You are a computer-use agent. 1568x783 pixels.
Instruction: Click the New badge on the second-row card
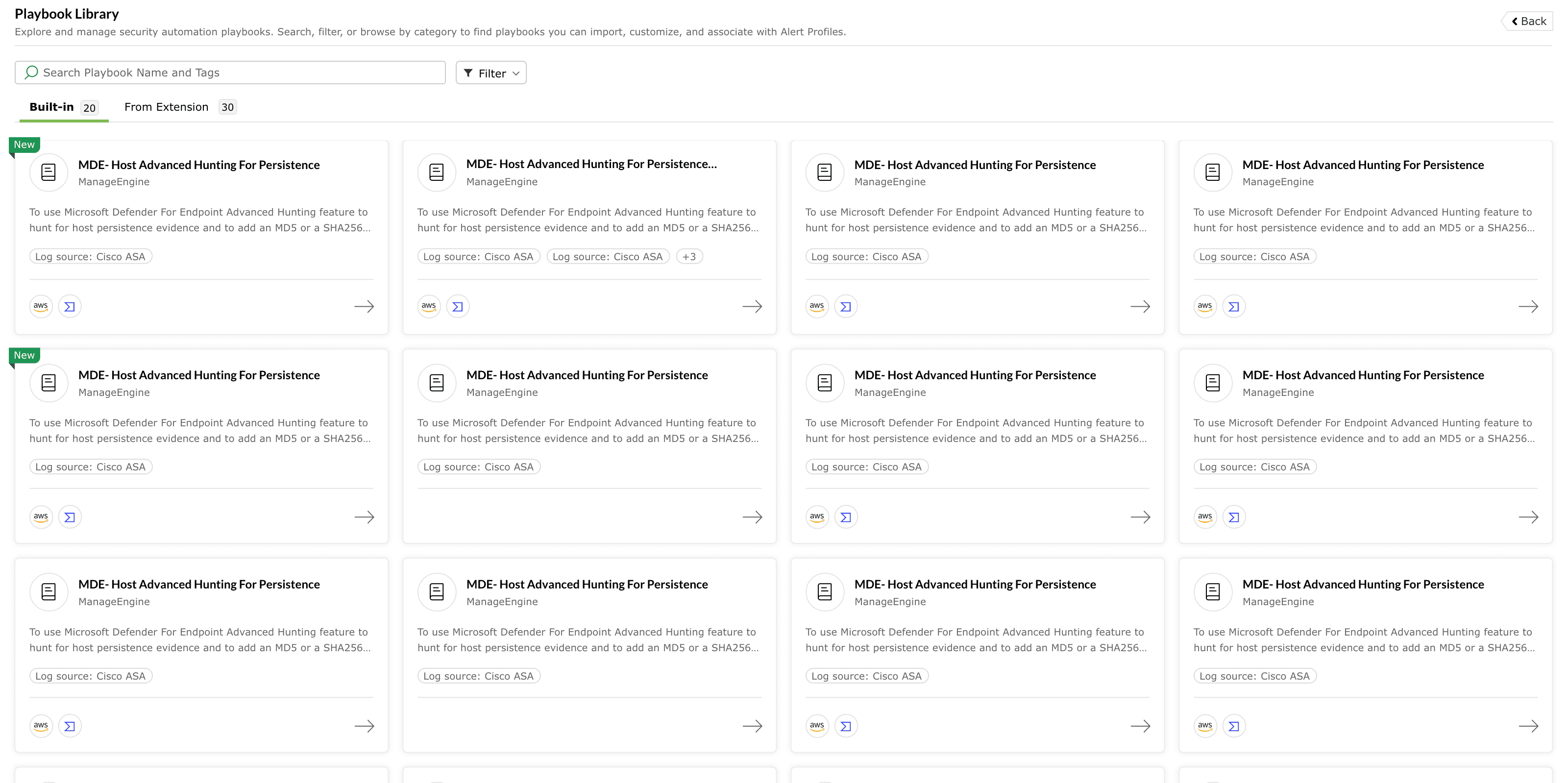24,355
